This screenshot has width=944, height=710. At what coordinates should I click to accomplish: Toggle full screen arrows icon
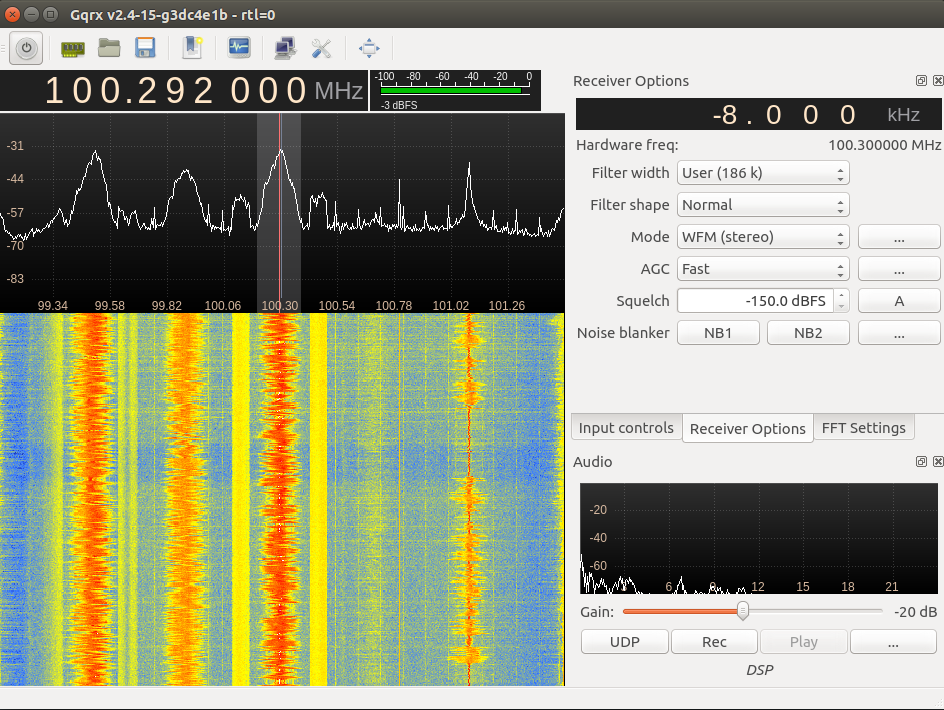pyautogui.click(x=369, y=48)
